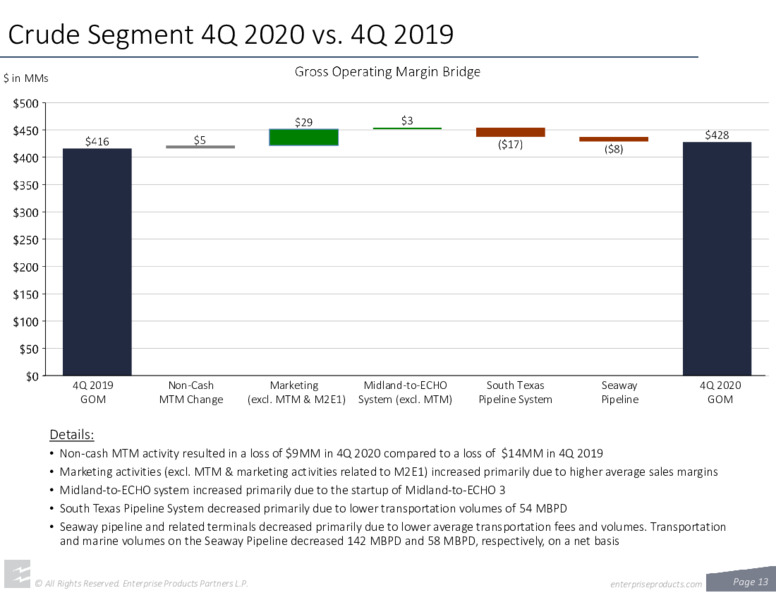Click the '$300' y-axis tick label
The image size is (776, 600).
(26, 213)
